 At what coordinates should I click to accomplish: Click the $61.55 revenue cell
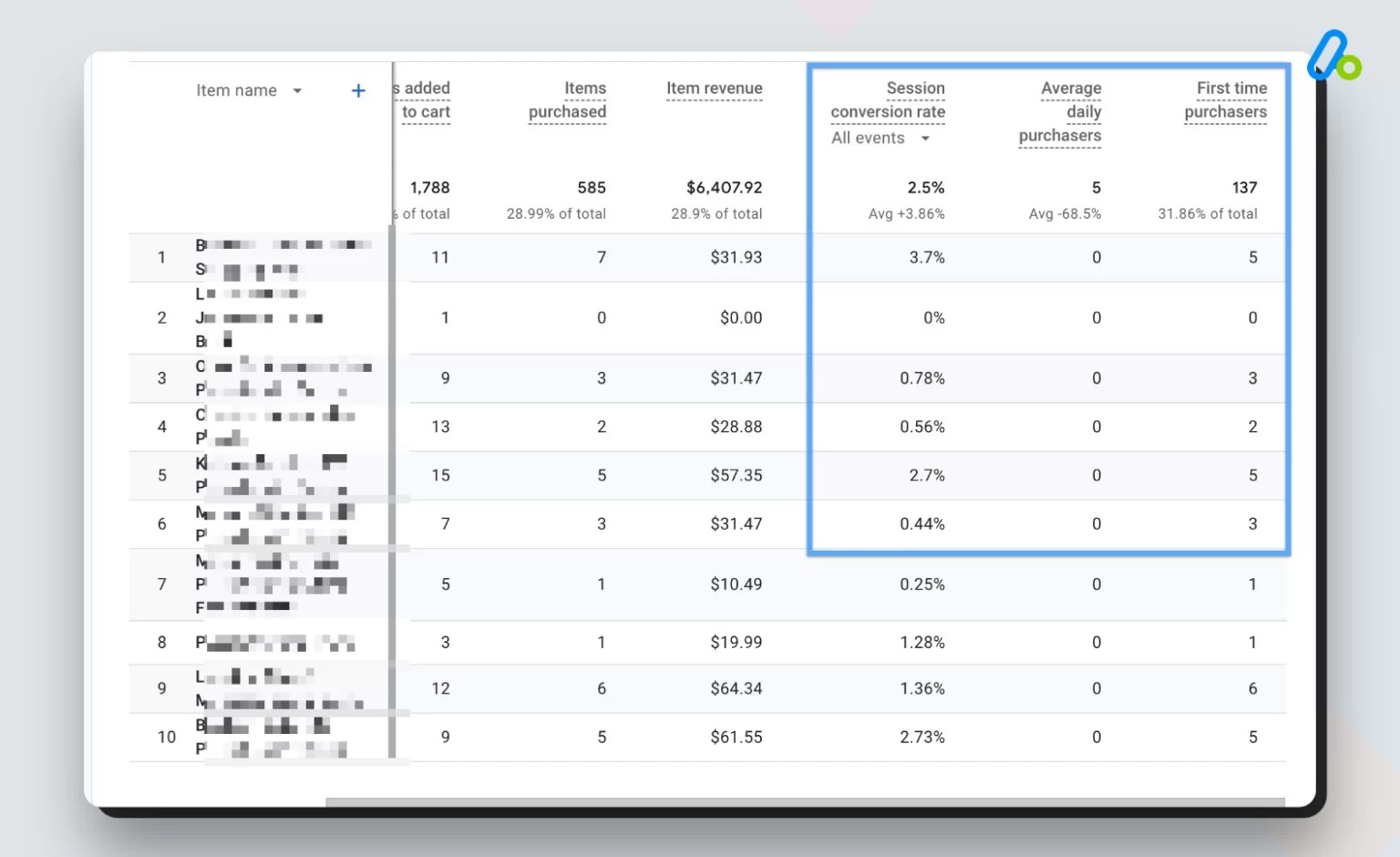736,738
